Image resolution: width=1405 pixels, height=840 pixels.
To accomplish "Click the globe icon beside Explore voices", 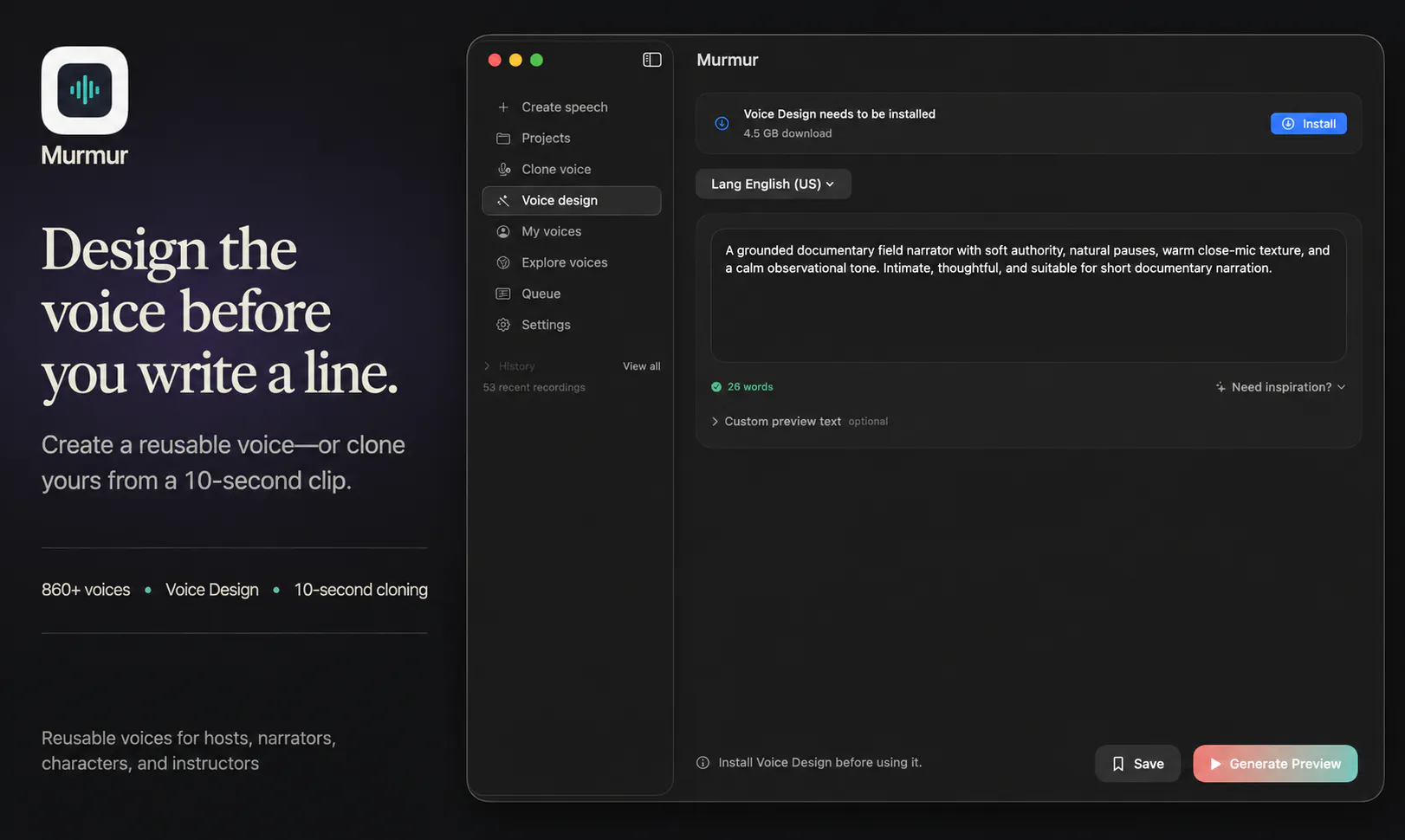I will 503,263.
